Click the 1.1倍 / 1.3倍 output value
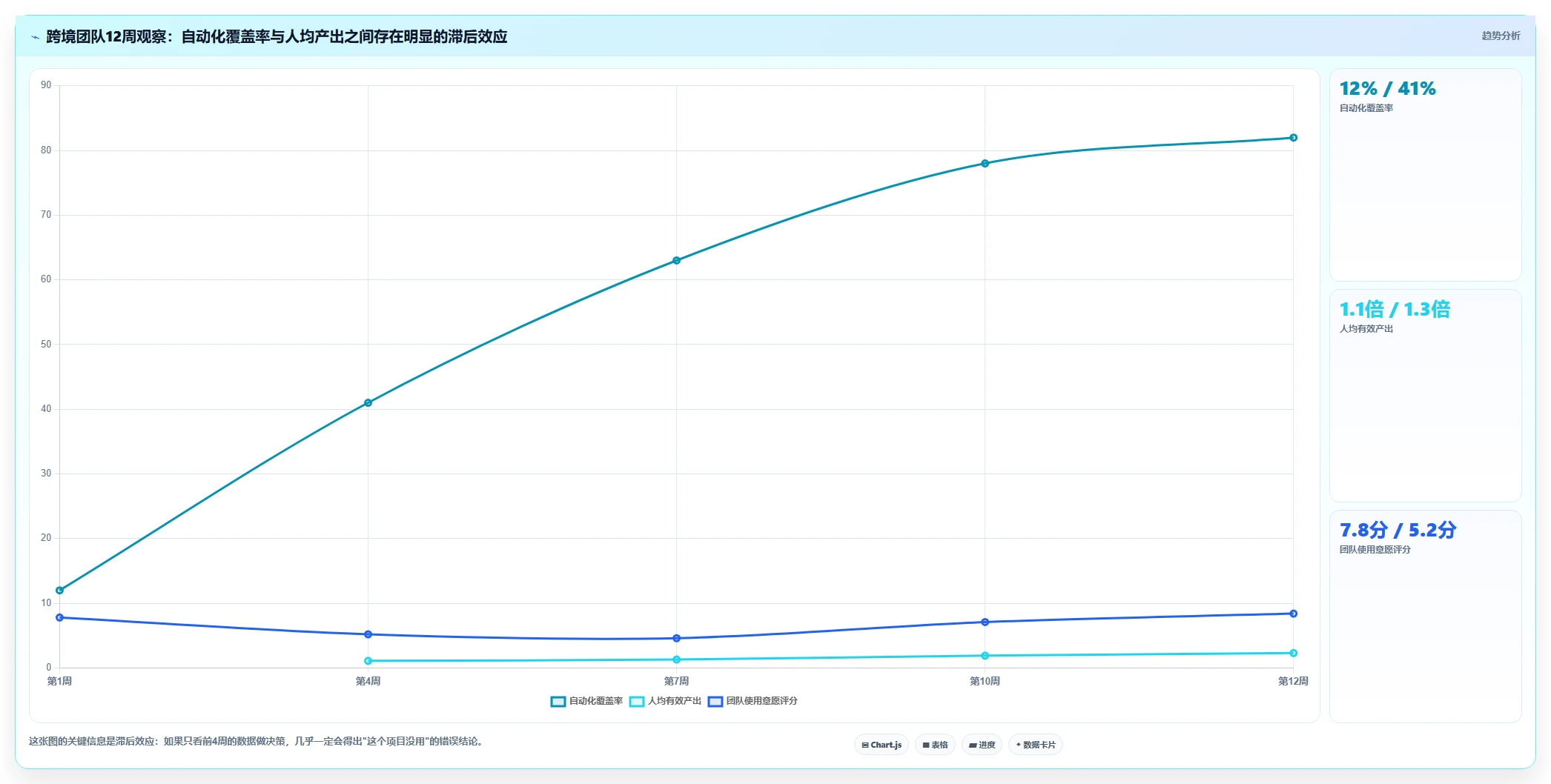The image size is (1551, 784). (1395, 309)
